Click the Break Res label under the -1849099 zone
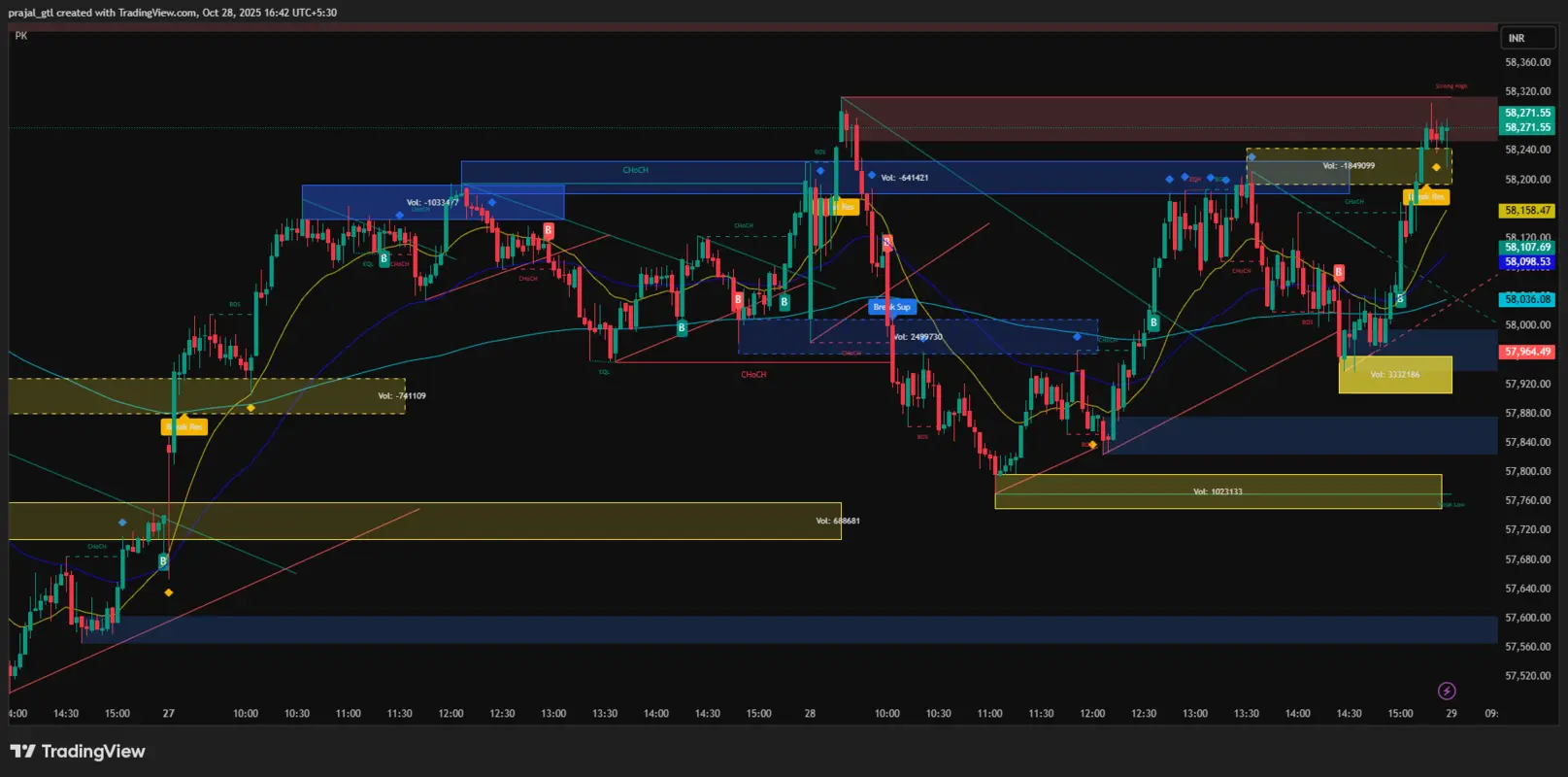This screenshot has width=1568, height=777. [1426, 196]
